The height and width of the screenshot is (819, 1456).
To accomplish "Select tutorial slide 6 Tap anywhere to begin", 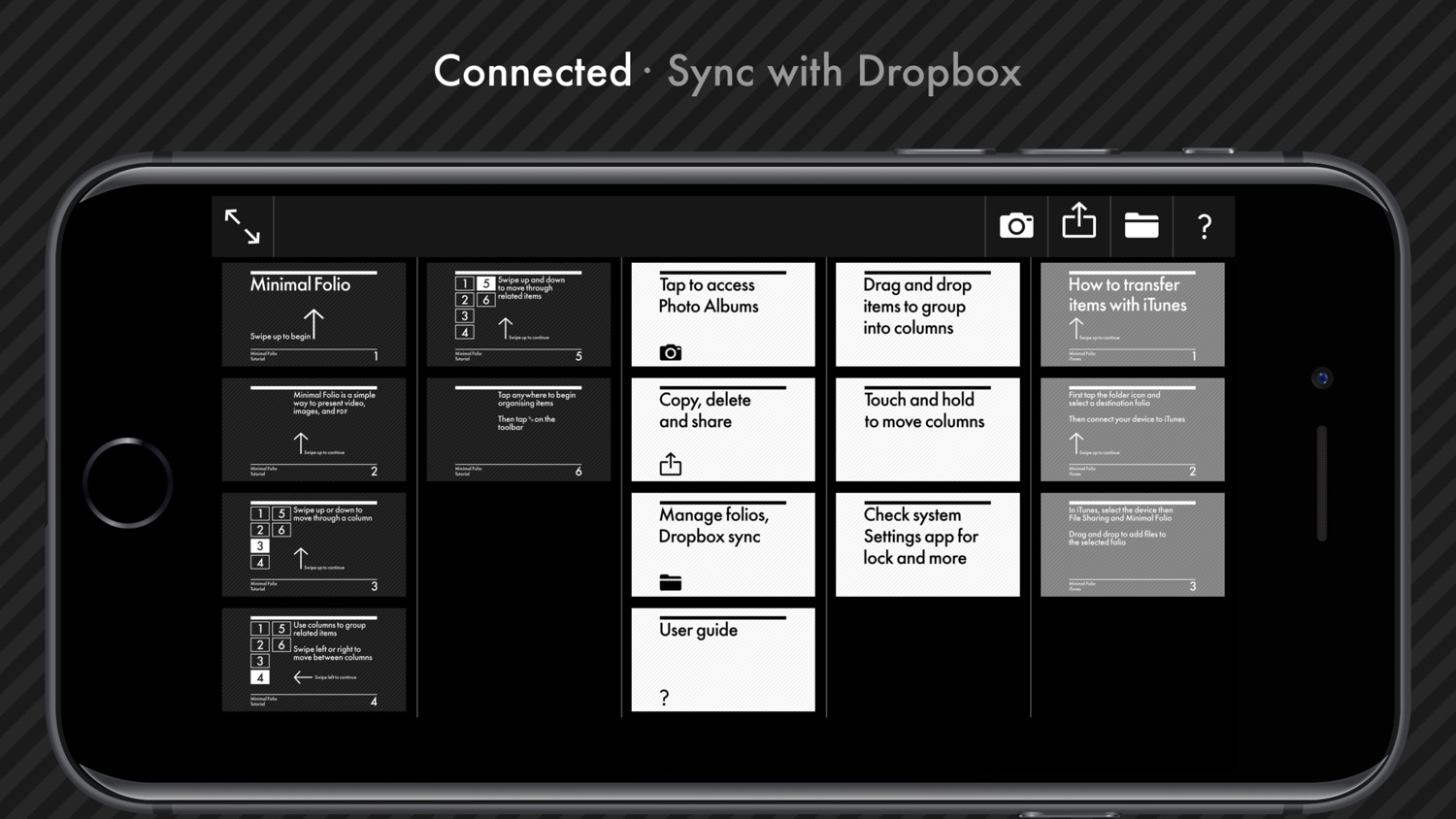I will [518, 430].
